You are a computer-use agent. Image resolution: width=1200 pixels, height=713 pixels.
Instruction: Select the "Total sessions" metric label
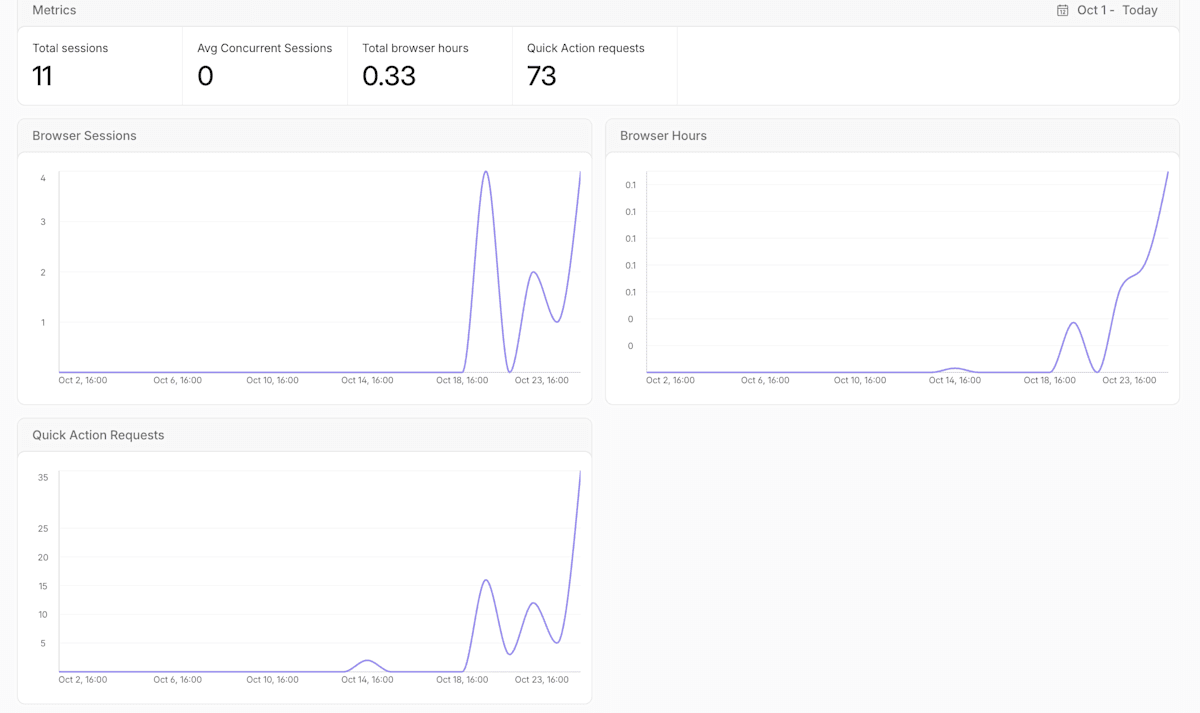click(x=70, y=48)
